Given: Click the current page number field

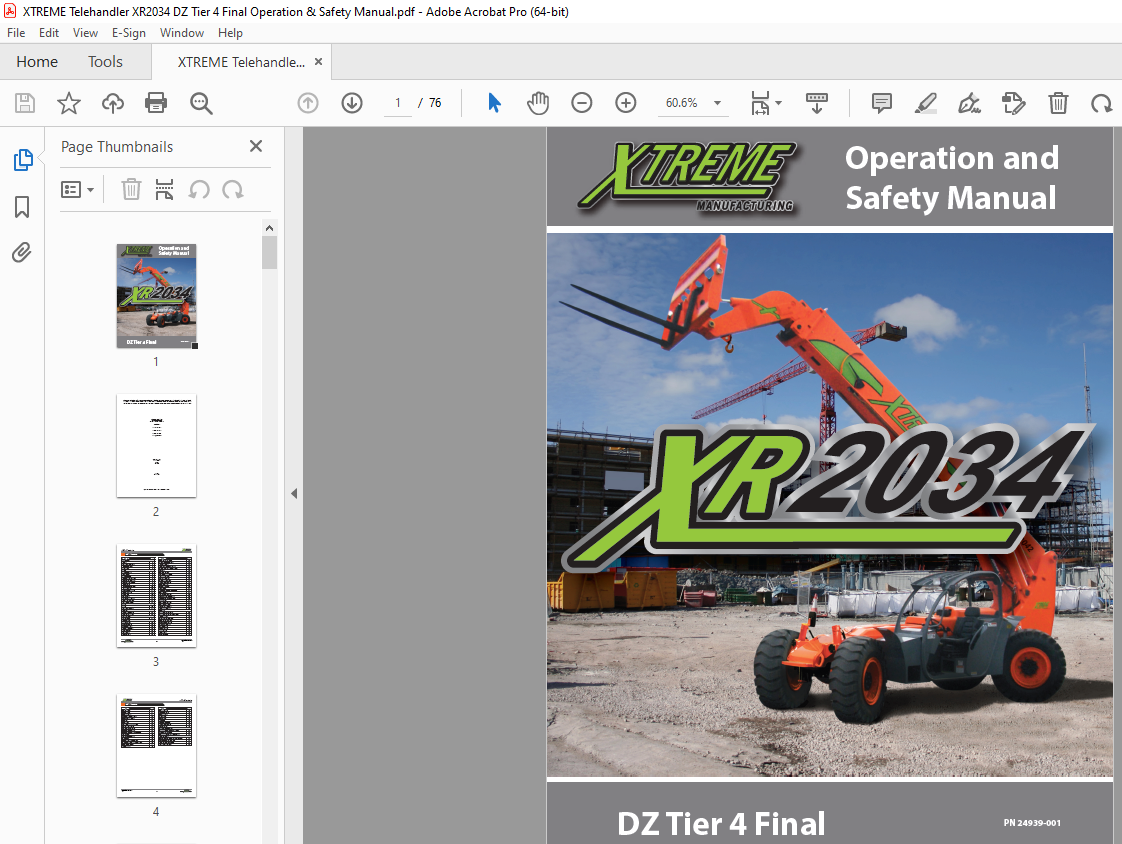Looking at the screenshot, I should pos(397,103).
